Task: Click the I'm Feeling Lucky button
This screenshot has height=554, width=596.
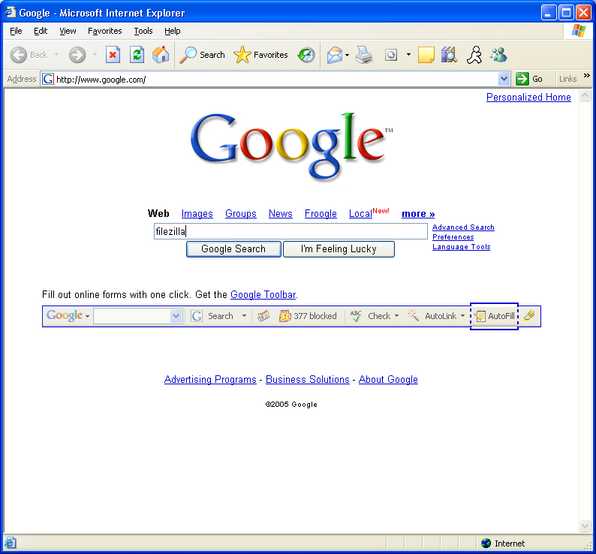Action: 339,249
